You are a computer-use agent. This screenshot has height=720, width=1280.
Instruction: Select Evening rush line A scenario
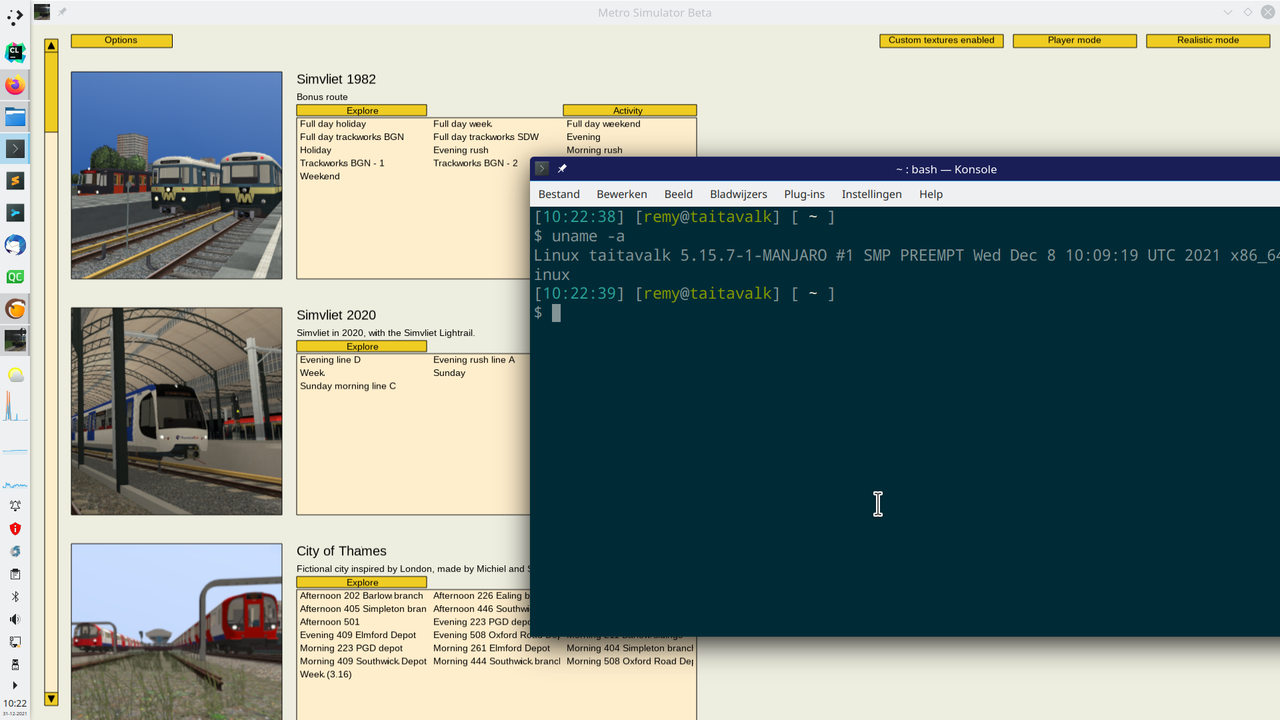click(474, 360)
